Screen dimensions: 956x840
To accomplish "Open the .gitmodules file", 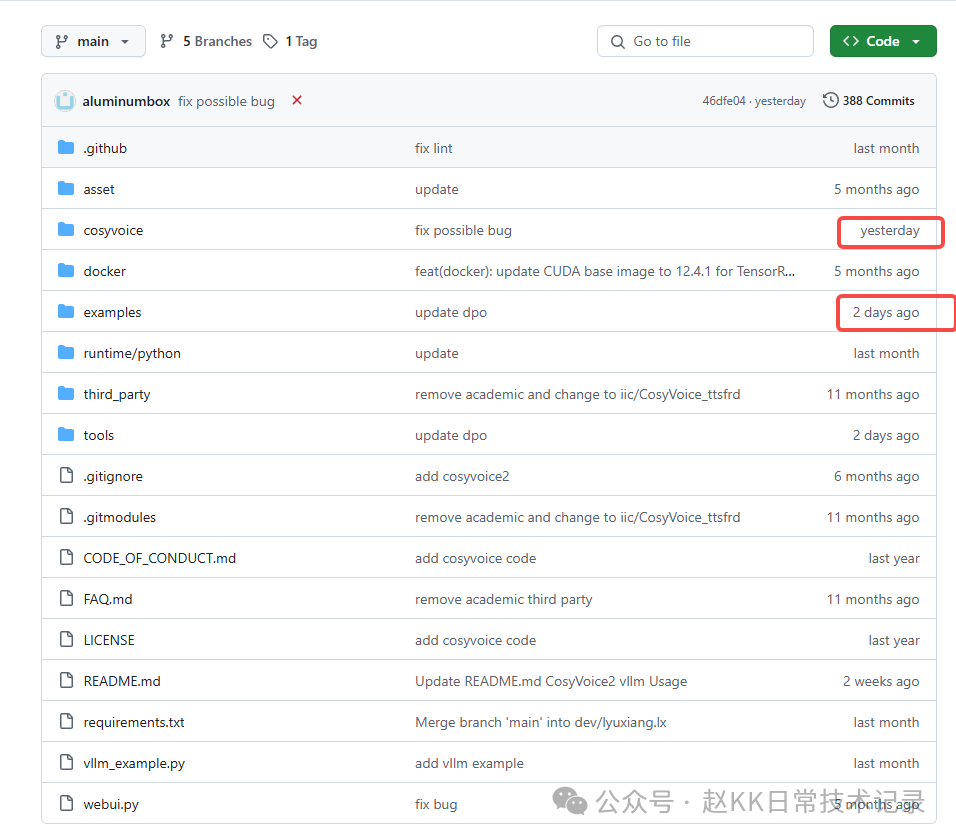I will tap(120, 517).
